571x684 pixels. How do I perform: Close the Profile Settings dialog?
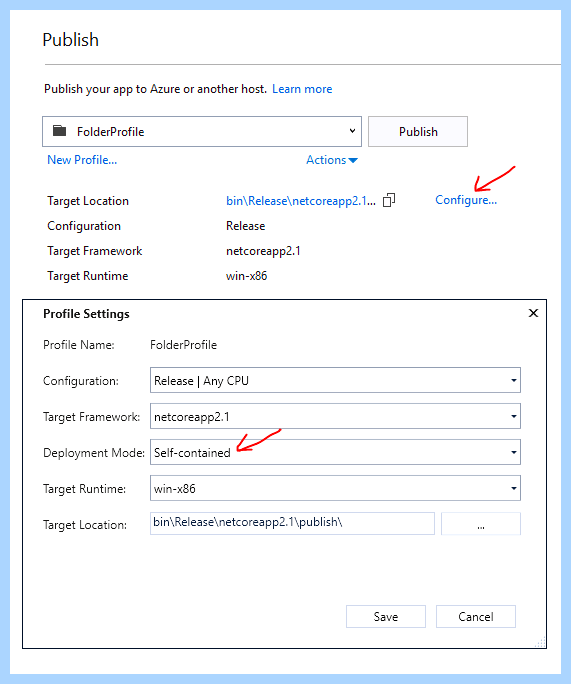pos(533,313)
